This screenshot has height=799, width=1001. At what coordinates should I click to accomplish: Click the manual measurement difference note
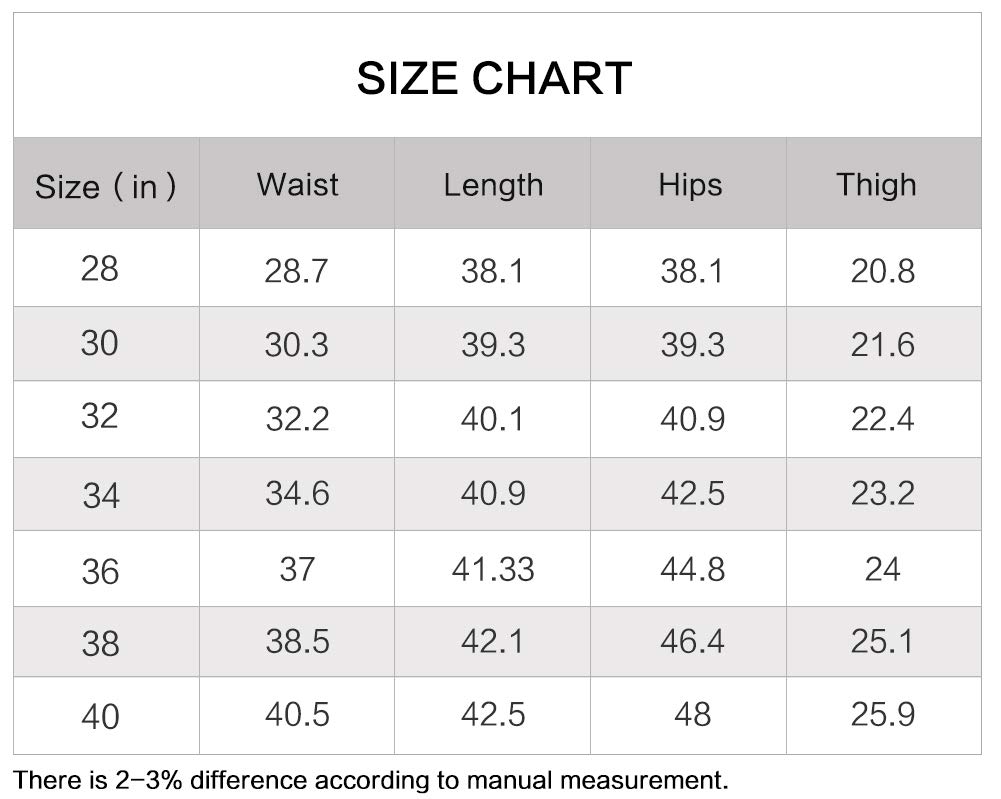pyautogui.click(x=371, y=780)
